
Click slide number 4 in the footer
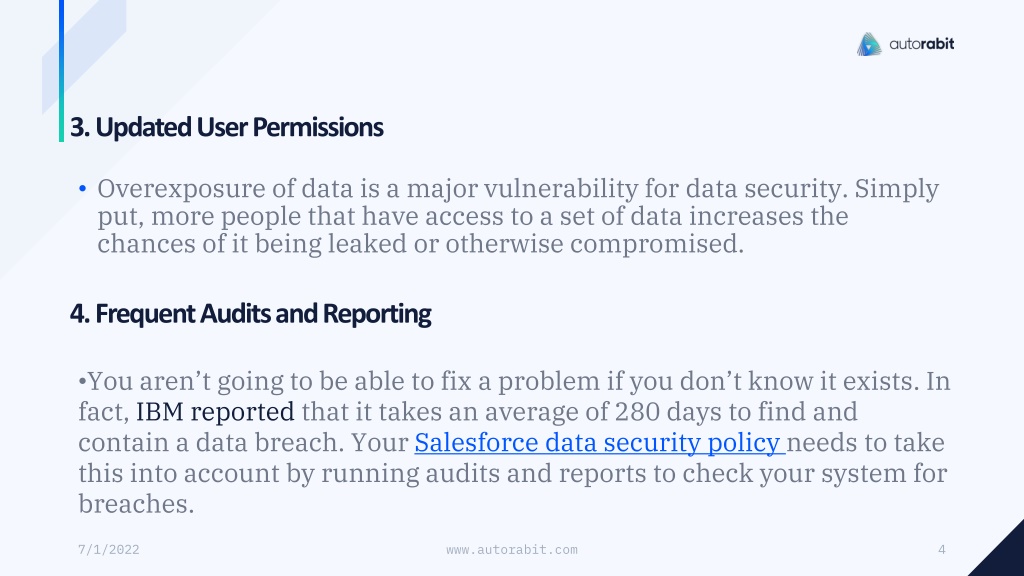pos(942,550)
